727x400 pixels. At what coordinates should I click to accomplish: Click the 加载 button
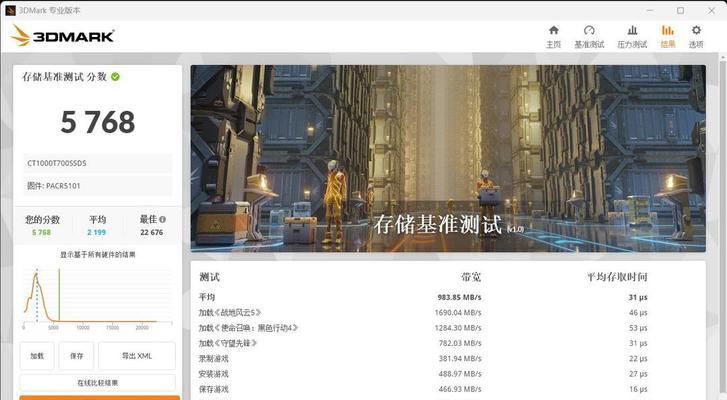pyautogui.click(x=37, y=356)
